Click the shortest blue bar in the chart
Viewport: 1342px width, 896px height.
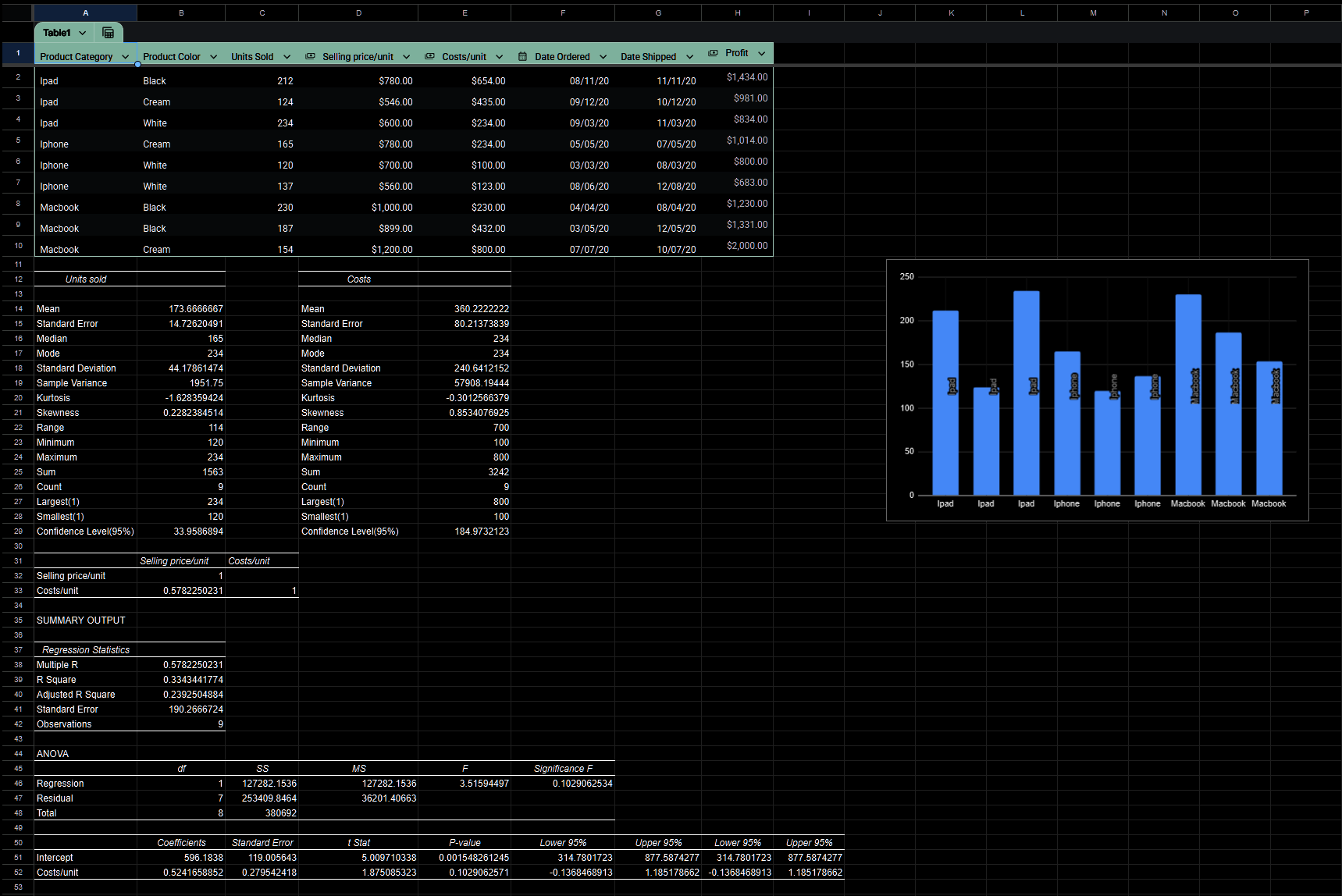[x=1107, y=443]
